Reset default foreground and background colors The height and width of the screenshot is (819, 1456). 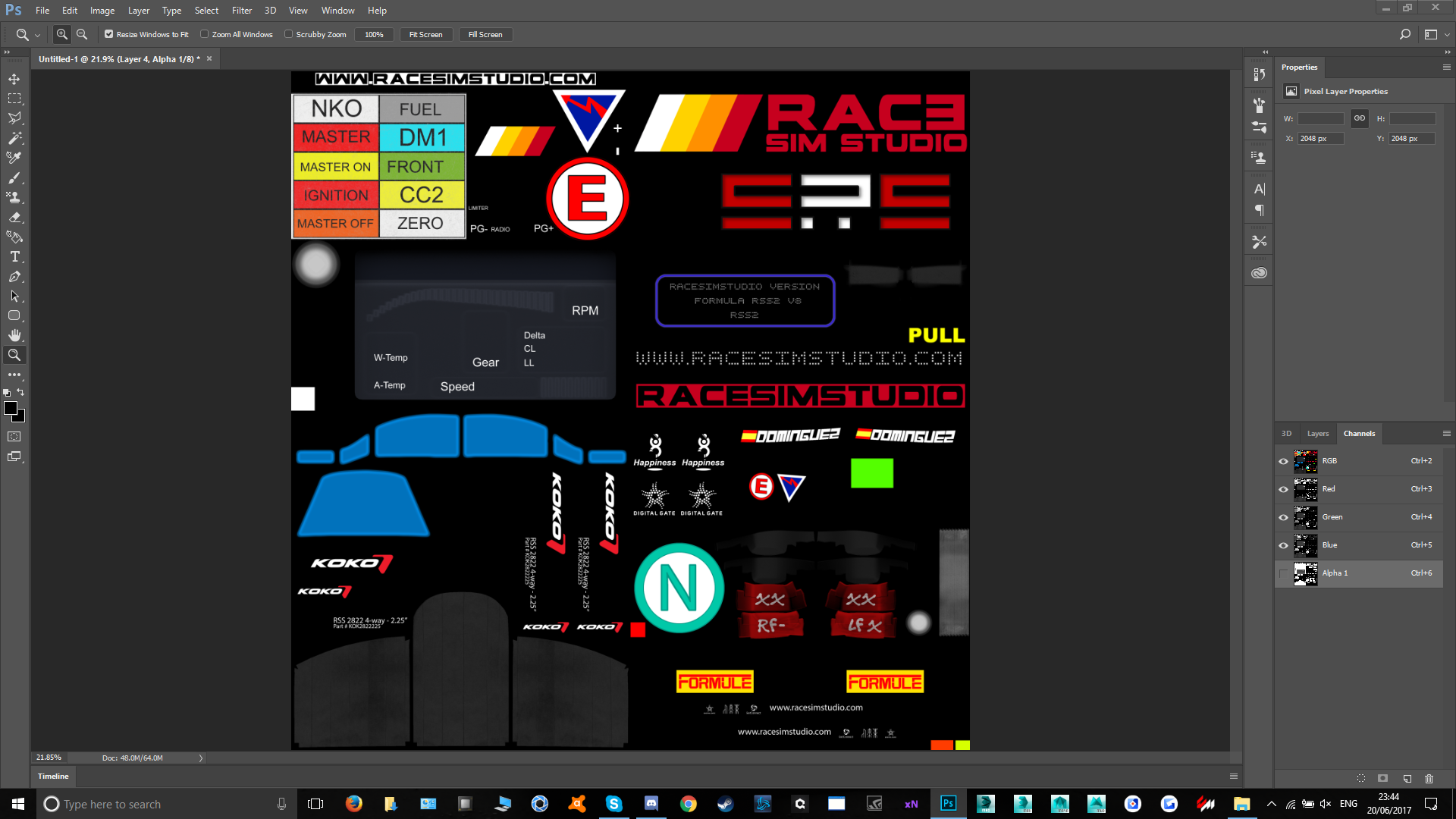point(7,392)
